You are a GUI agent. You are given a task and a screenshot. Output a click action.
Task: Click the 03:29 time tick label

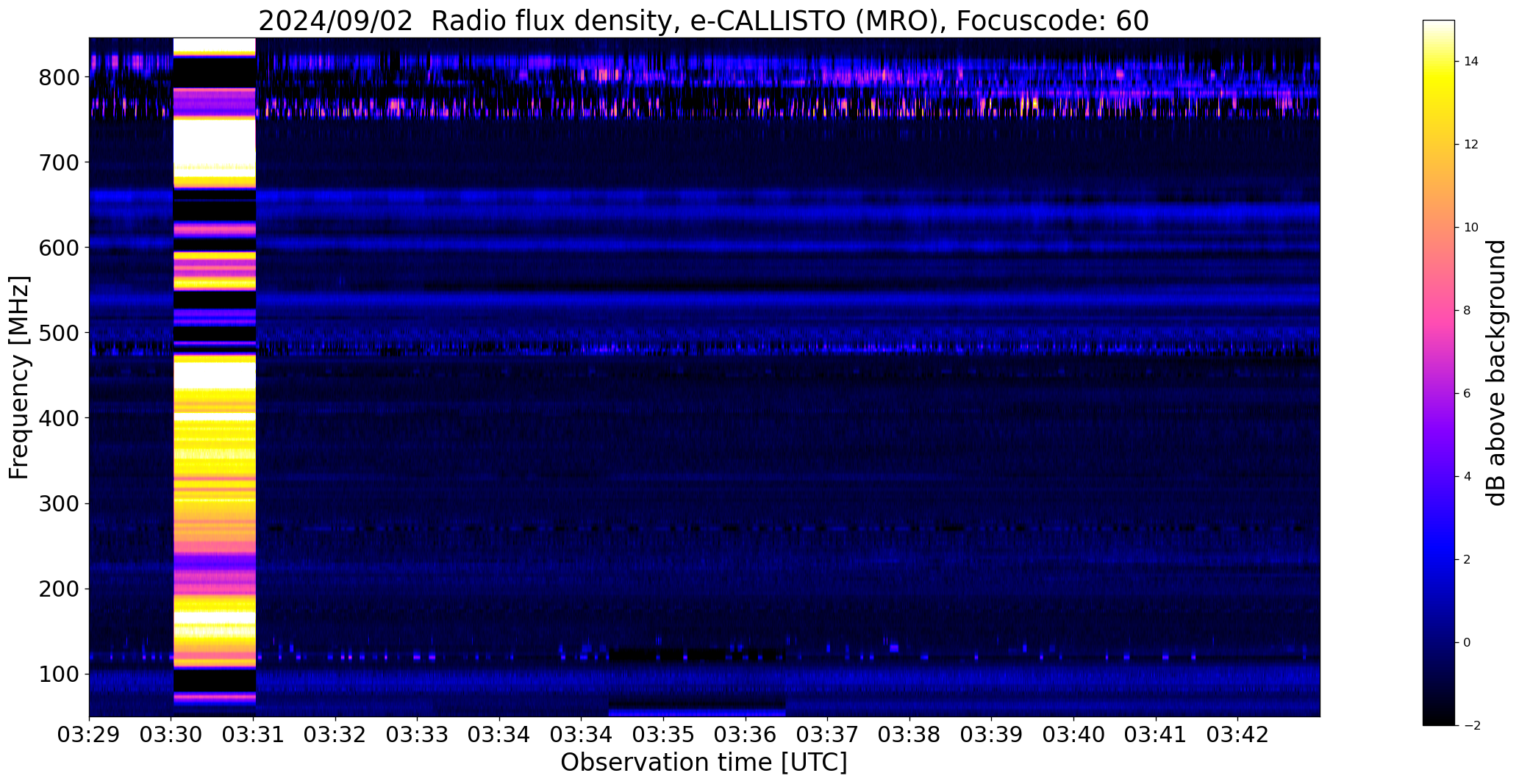(x=89, y=736)
